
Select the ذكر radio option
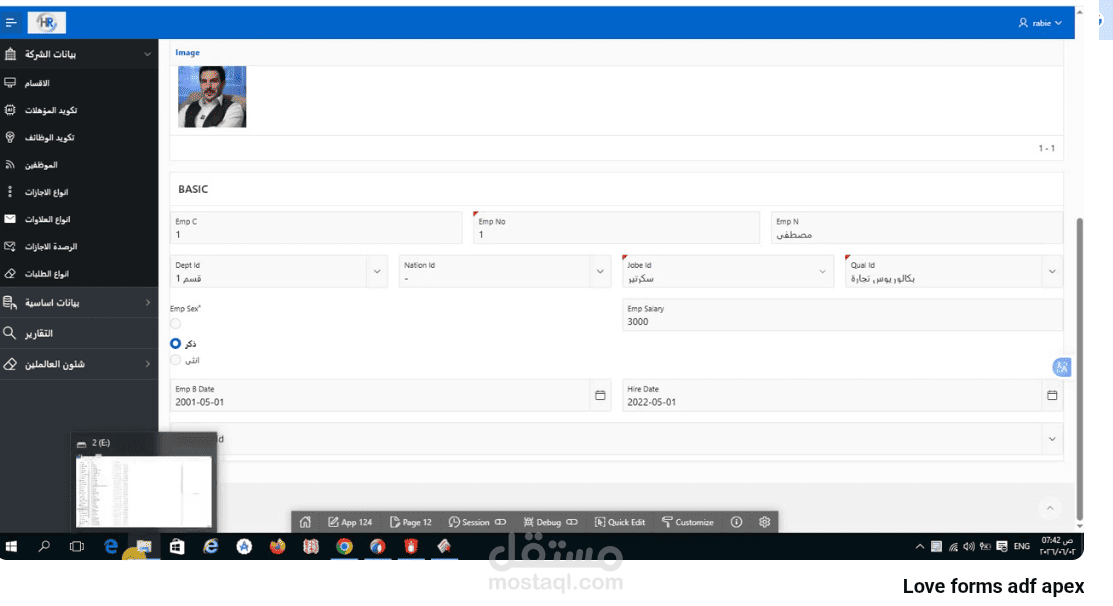(175, 343)
